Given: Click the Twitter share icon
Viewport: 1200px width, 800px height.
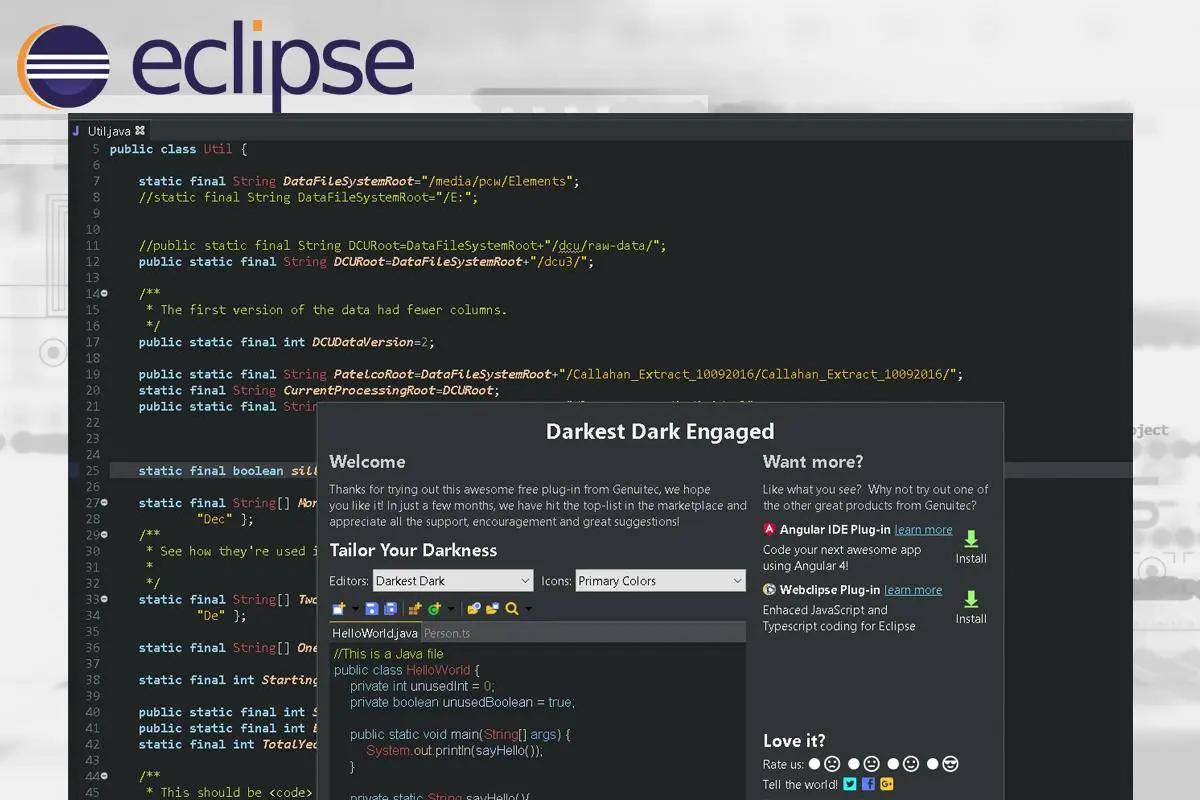Looking at the screenshot, I should (850, 784).
